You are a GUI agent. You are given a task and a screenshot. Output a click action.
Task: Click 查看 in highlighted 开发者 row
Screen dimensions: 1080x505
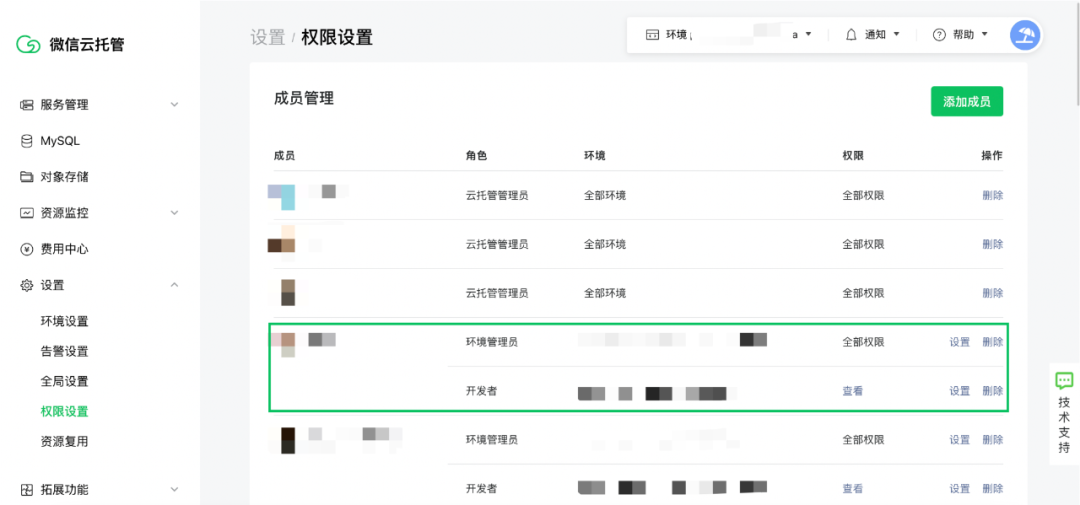click(x=853, y=391)
